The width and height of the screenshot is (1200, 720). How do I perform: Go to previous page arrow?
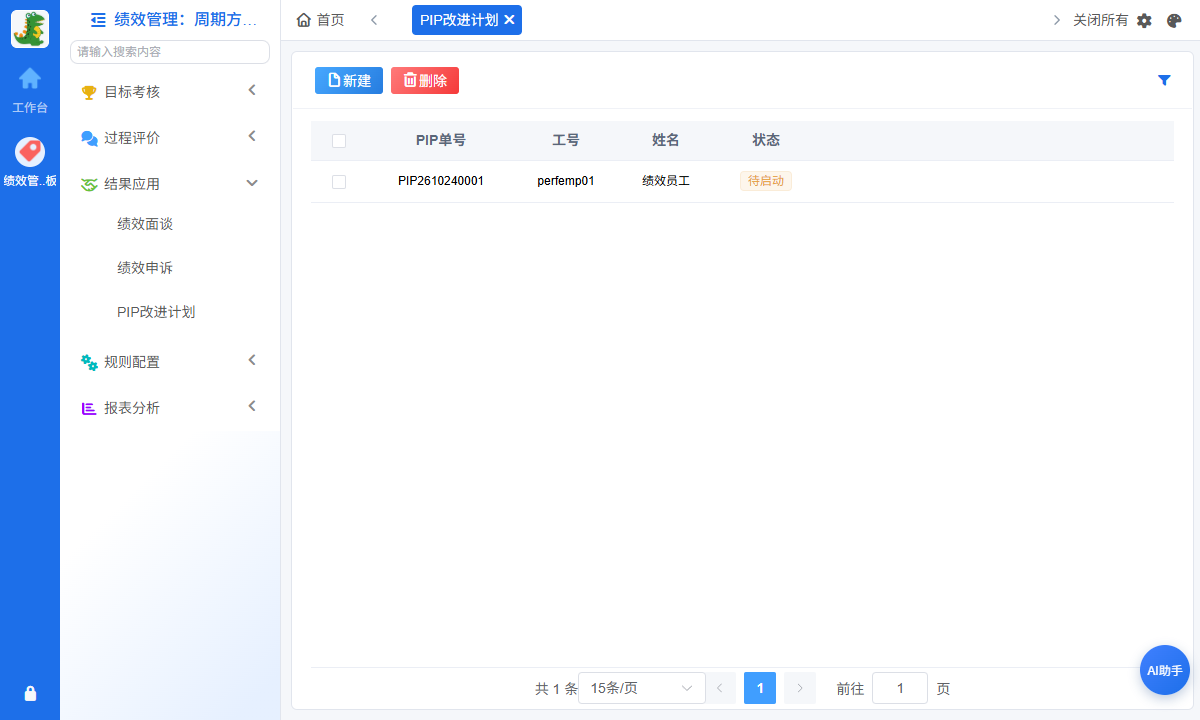coord(720,688)
